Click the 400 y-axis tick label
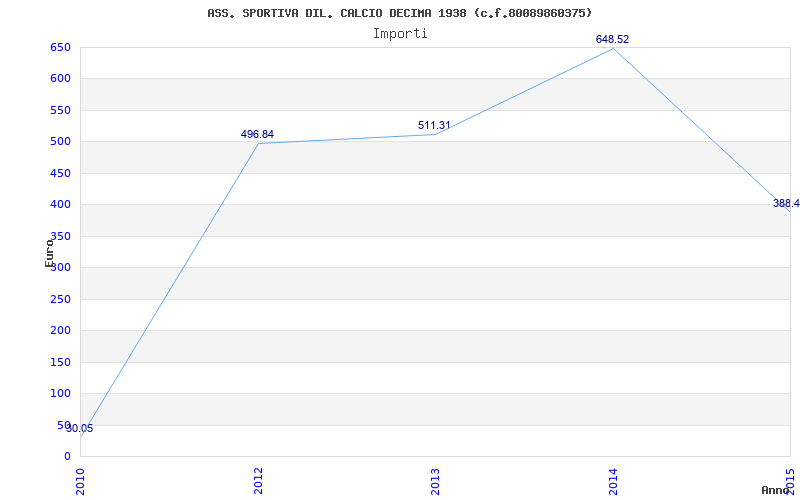 coord(60,205)
